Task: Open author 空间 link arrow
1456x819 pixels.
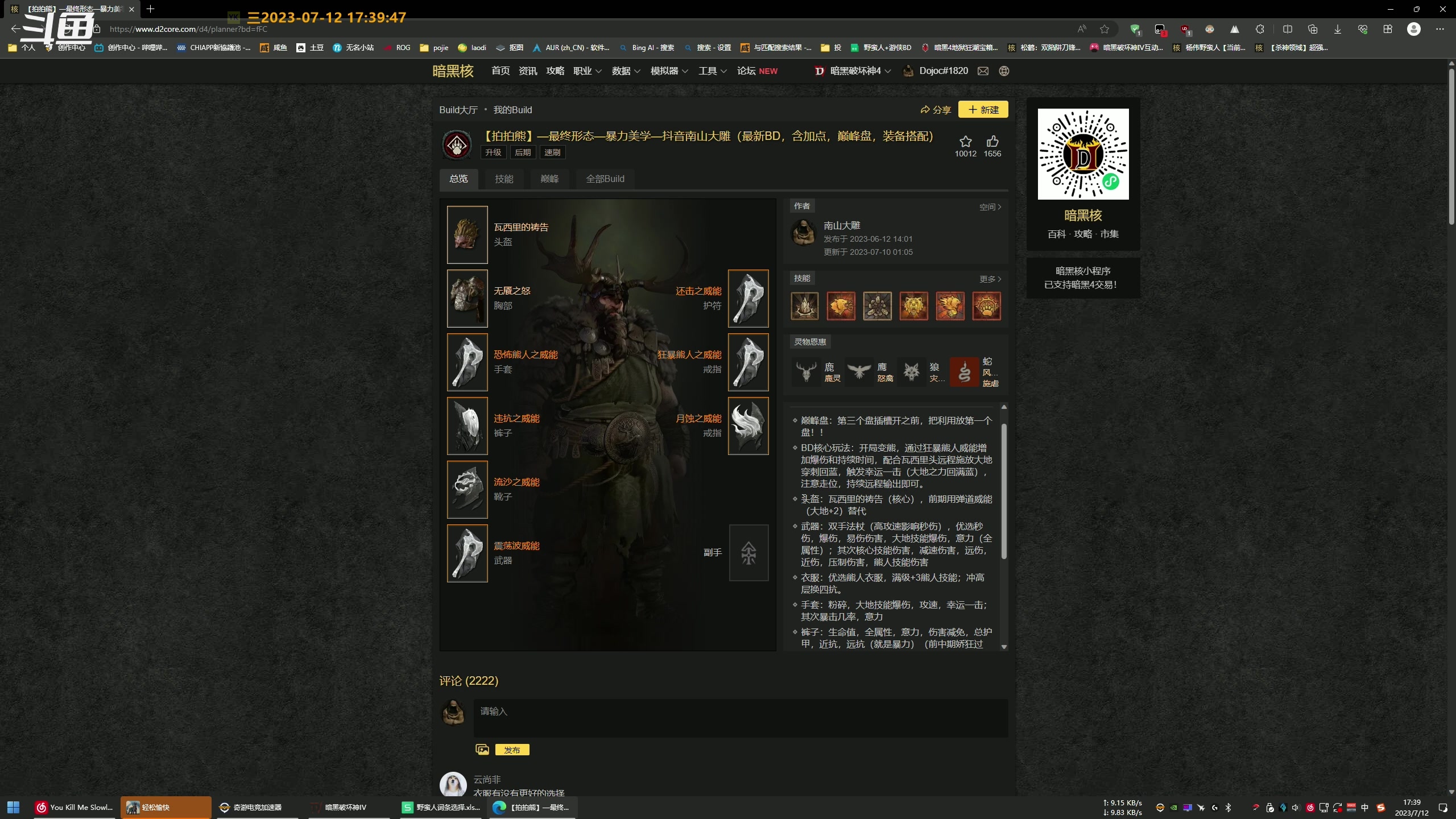Action: pos(990,207)
